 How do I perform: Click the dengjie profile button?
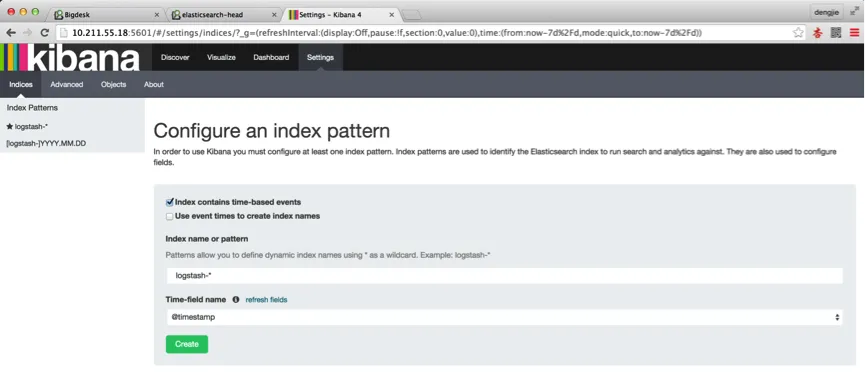[x=826, y=12]
